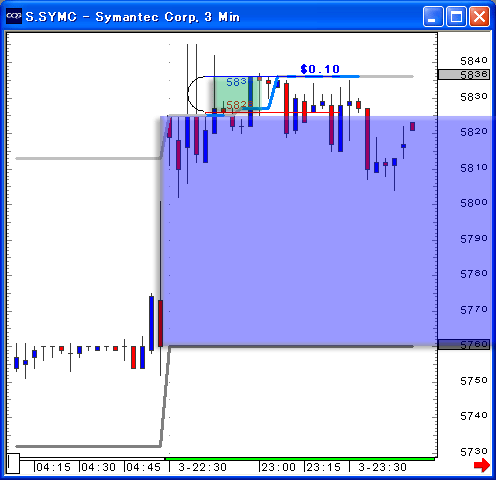This screenshot has height=480, width=496.
Task: Click the 5830 price scale label
Action: point(474,97)
